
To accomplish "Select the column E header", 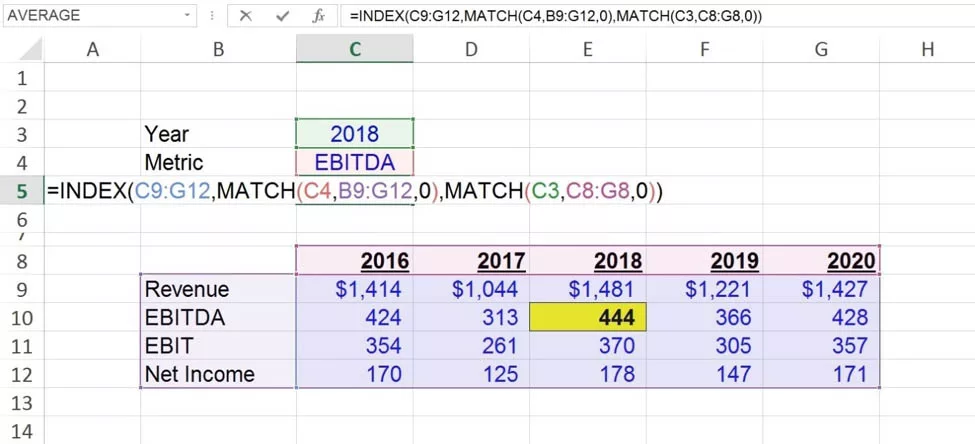I will (588, 49).
